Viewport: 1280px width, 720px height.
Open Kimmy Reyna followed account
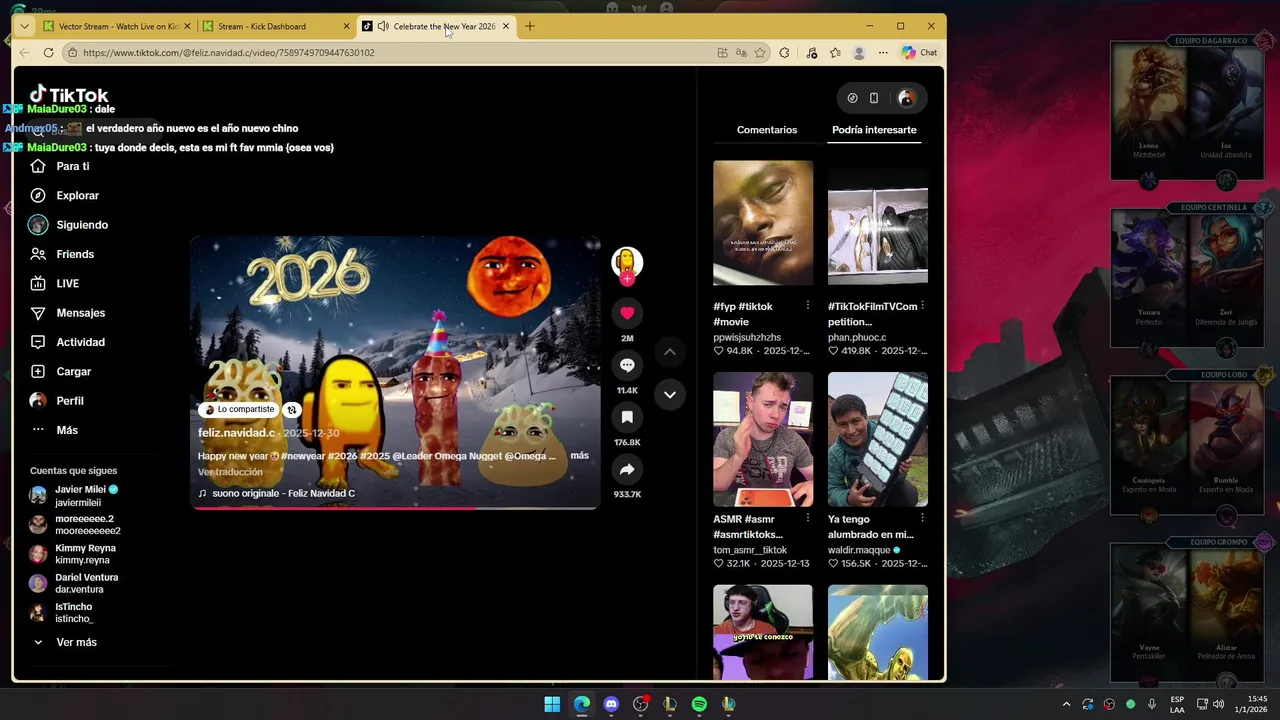pos(72,554)
